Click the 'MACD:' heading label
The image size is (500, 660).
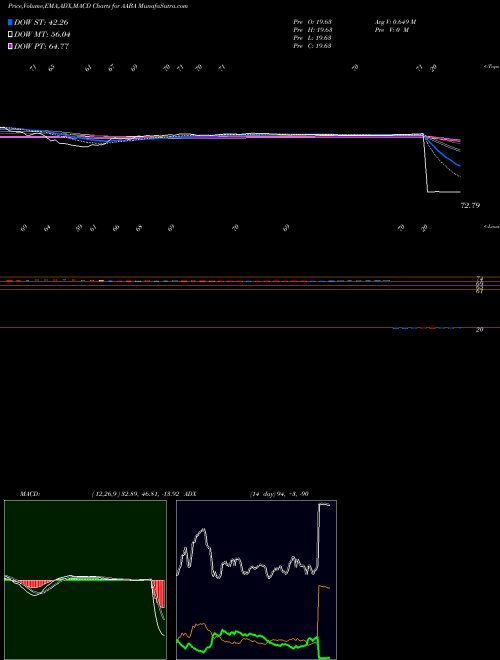(x=30, y=494)
